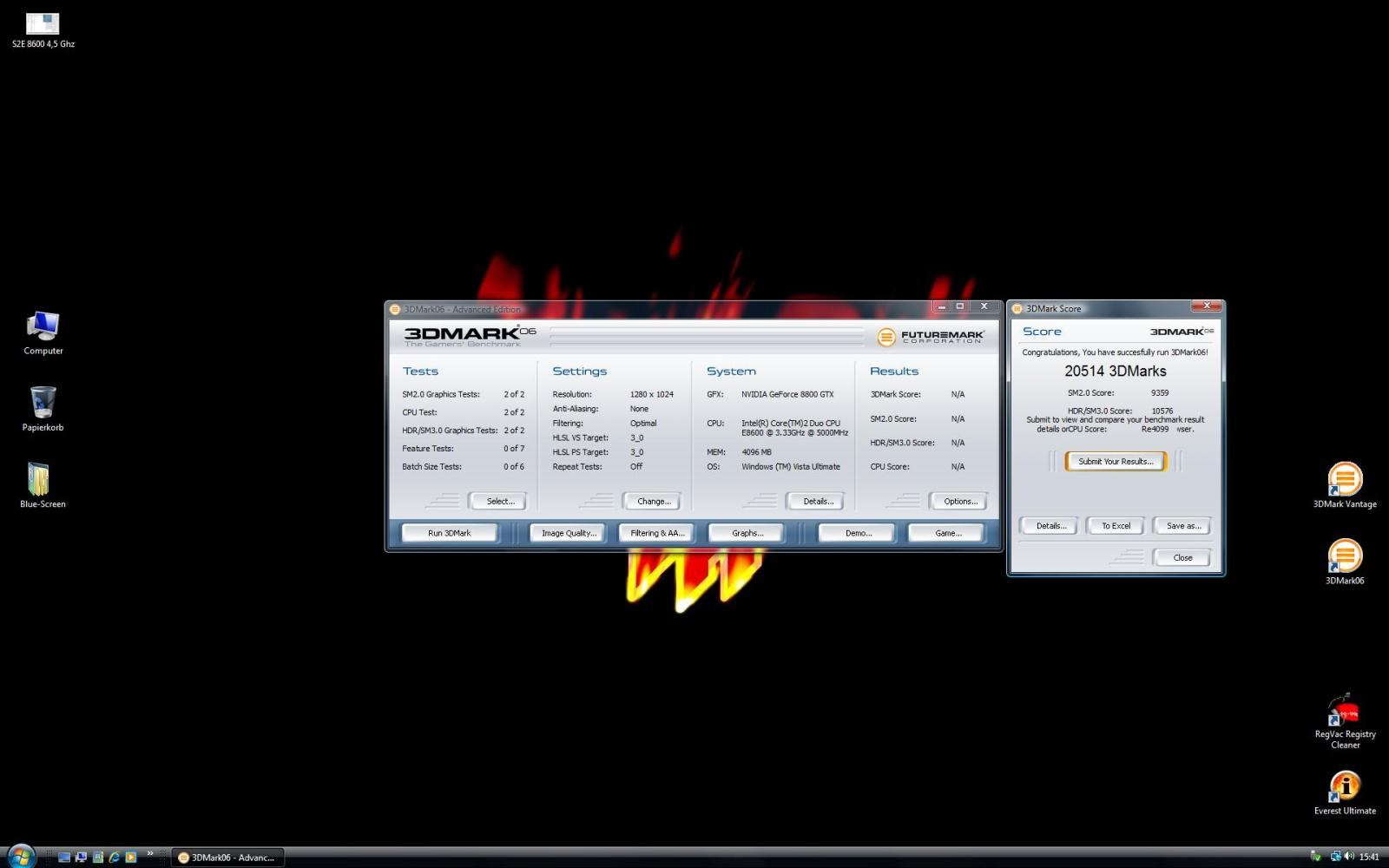Open Graphs... tool
Screen dimensions: 1389x868
747,533
